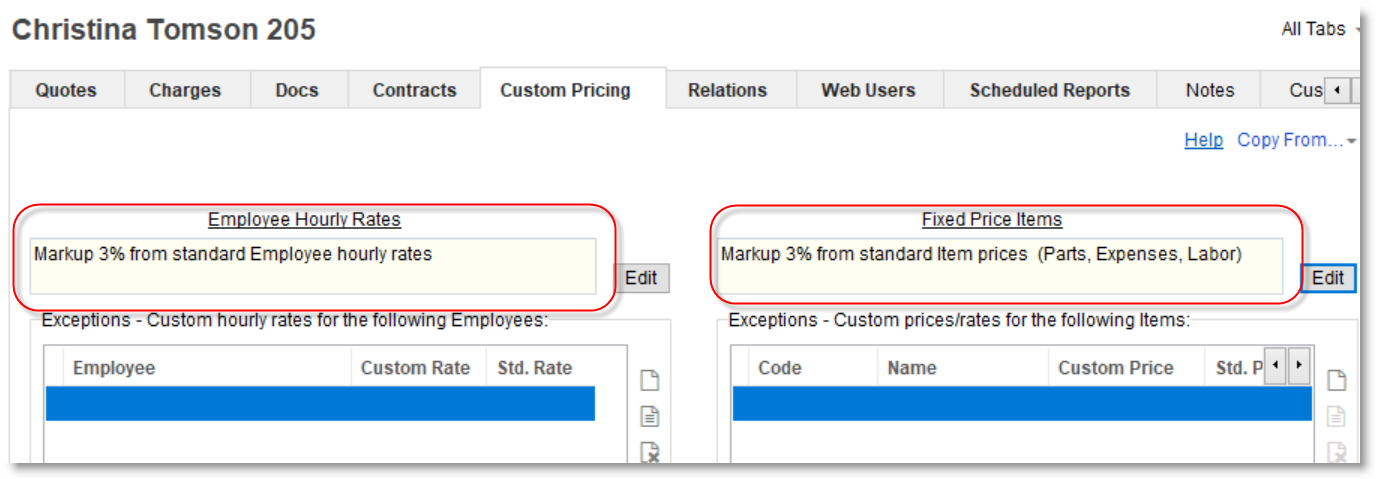
Task: Open the Copy From dropdown
Action: click(1296, 141)
